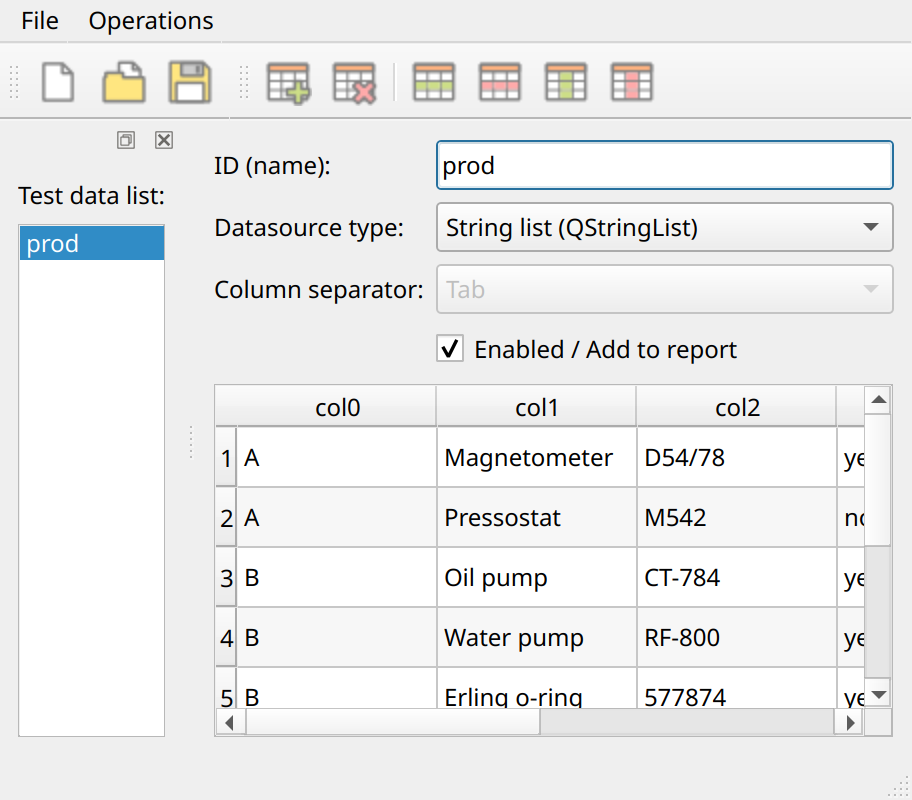Select row header 2
The image size is (912, 800).
[226, 517]
